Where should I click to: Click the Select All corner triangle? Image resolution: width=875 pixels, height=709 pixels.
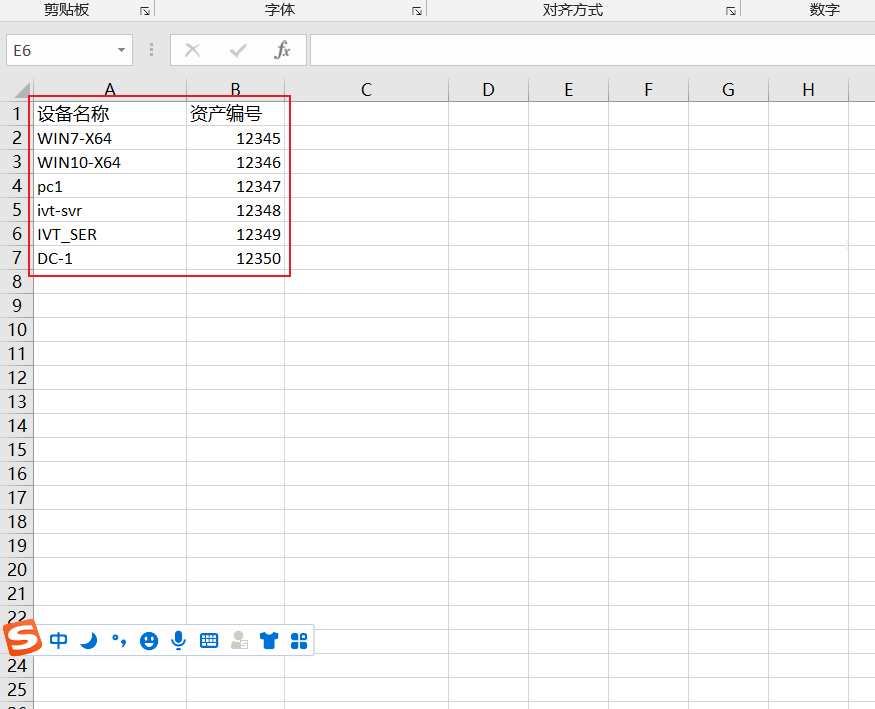pyautogui.click(x=21, y=91)
